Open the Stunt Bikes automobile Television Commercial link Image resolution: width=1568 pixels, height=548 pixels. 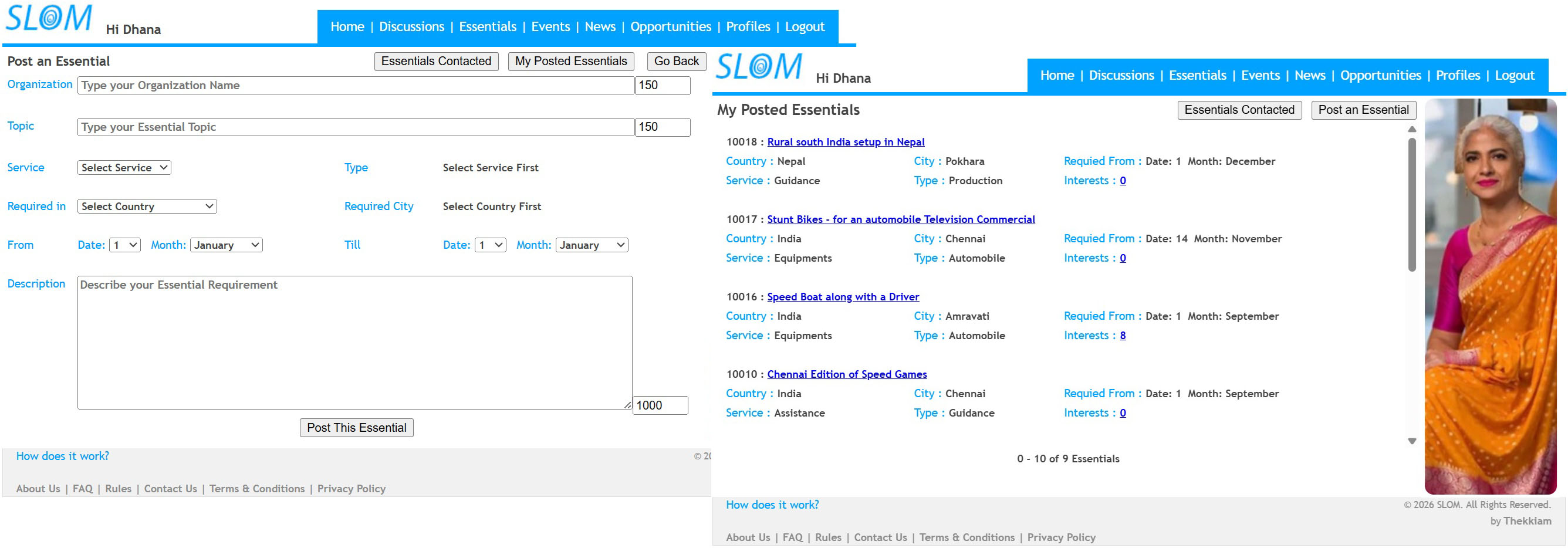click(901, 219)
